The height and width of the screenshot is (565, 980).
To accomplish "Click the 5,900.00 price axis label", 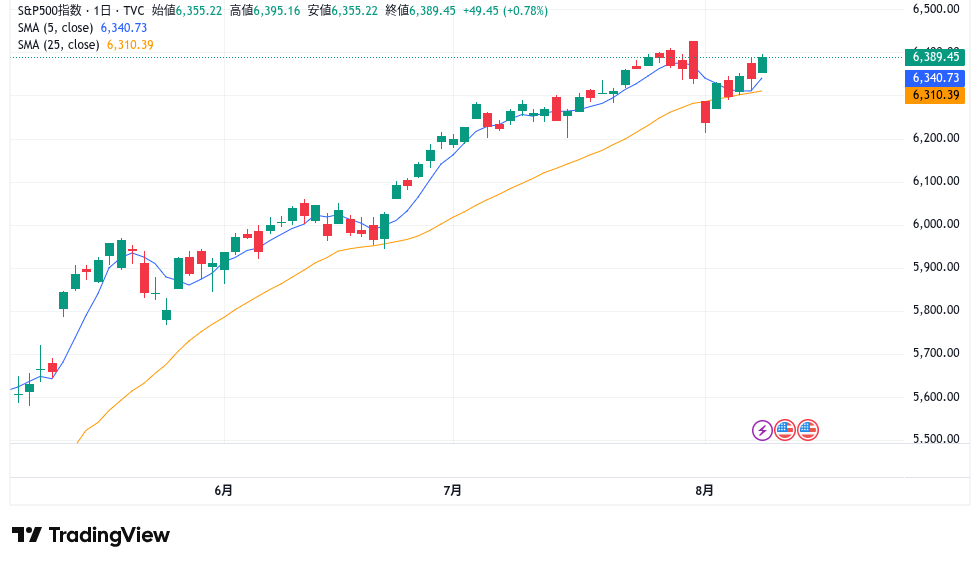I will point(936,268).
